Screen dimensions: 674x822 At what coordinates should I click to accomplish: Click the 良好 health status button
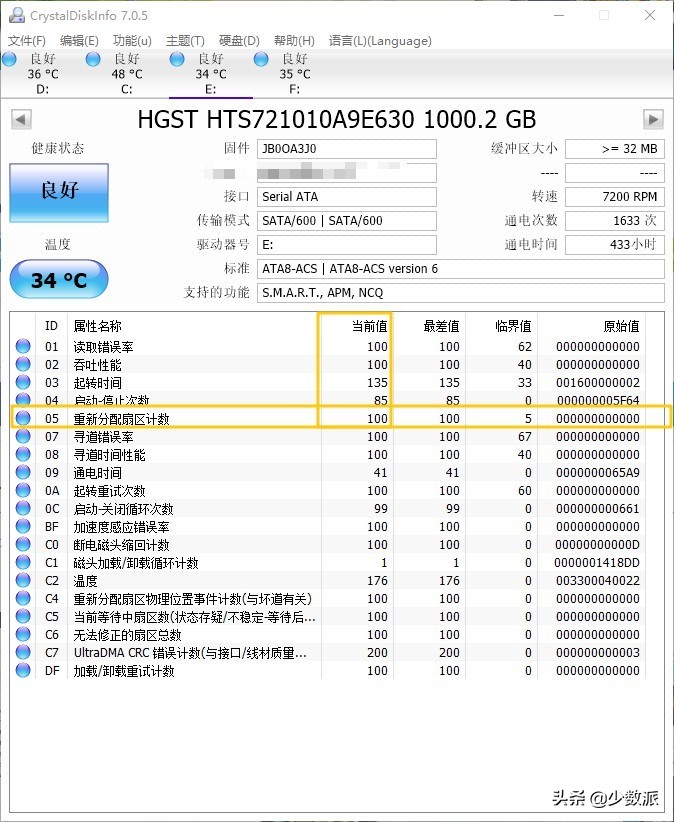click(59, 192)
